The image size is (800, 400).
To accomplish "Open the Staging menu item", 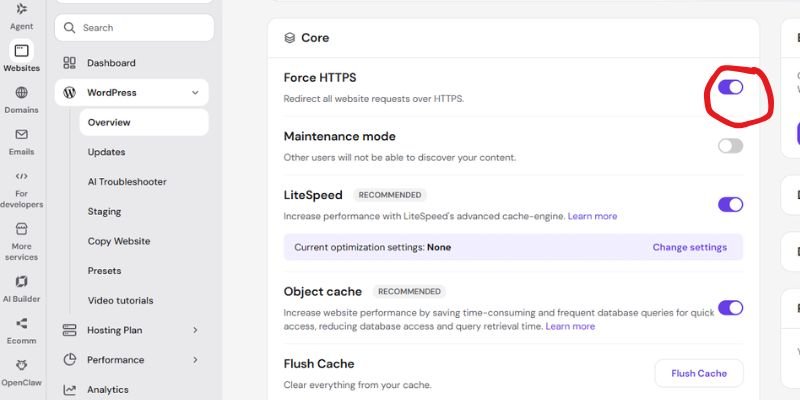I will pos(104,211).
